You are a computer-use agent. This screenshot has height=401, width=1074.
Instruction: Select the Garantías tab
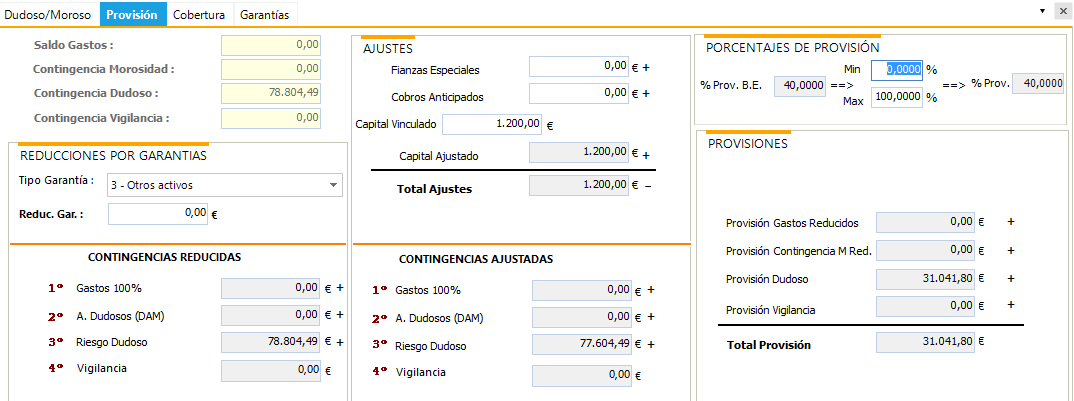(x=266, y=14)
